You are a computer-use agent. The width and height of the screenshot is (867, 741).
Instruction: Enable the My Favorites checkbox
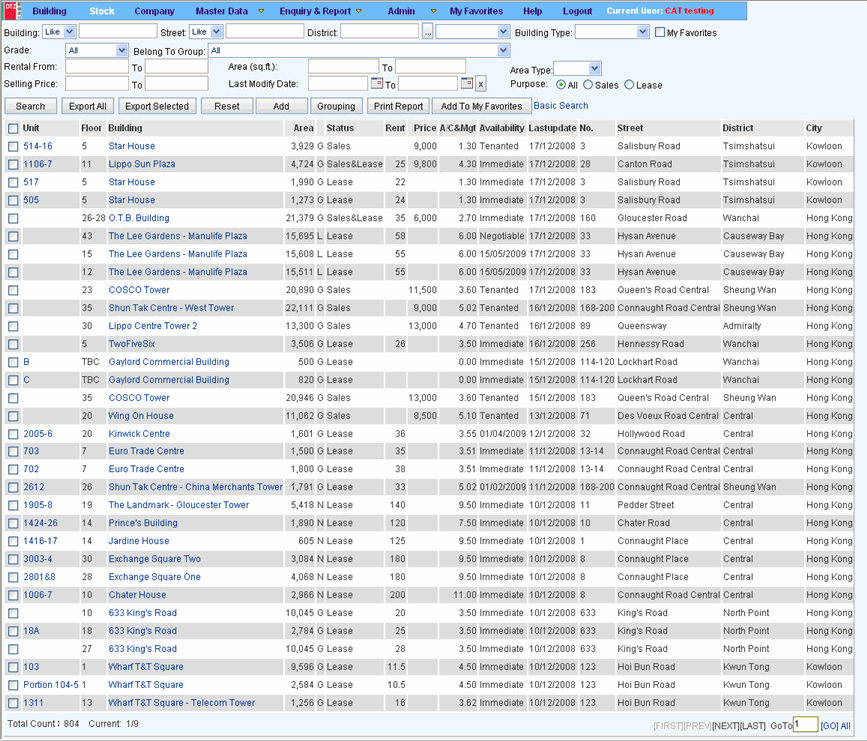click(x=660, y=33)
